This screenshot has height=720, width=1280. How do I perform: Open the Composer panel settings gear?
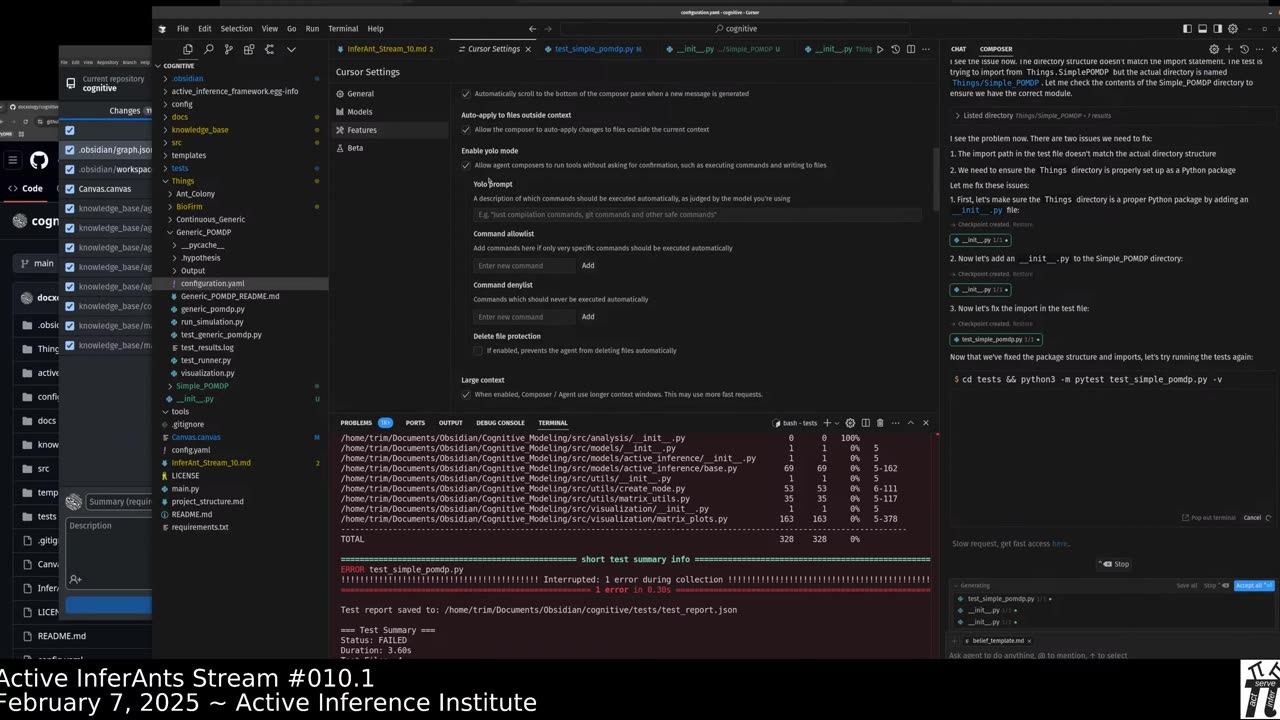tap(1214, 49)
